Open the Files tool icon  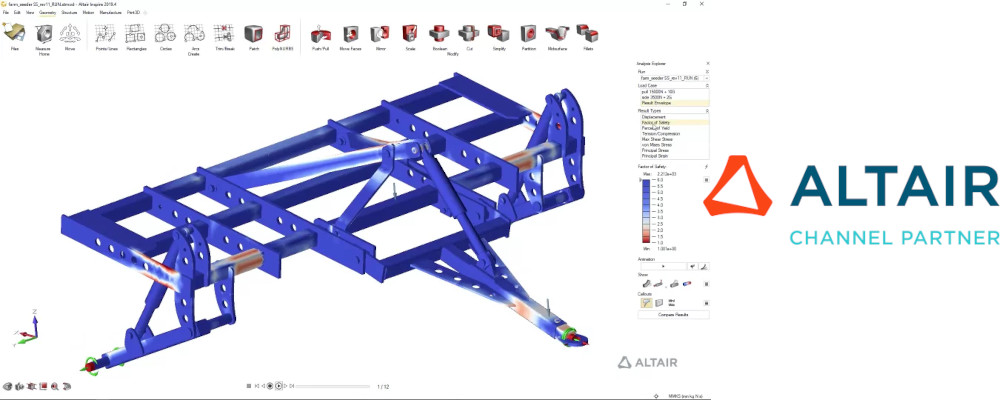coord(13,33)
